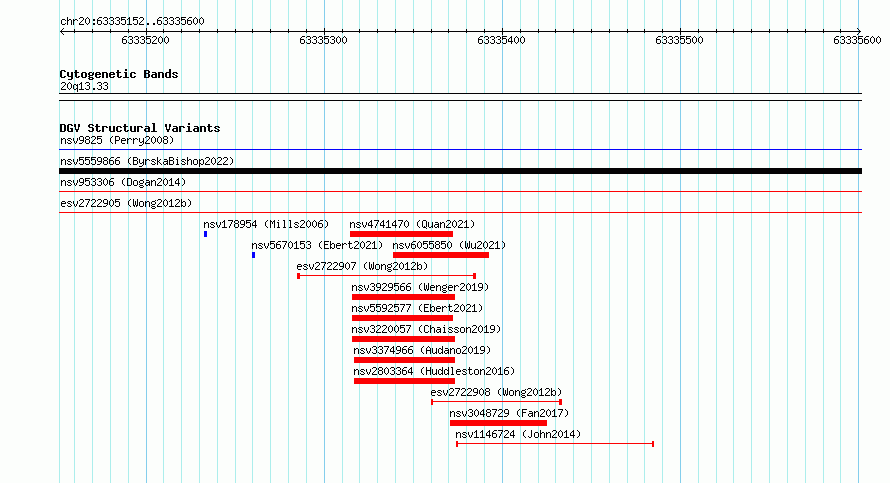The height and width of the screenshot is (483, 890).
Task: Open esv2722907 (Wong2012b) label
Action: [362, 266]
